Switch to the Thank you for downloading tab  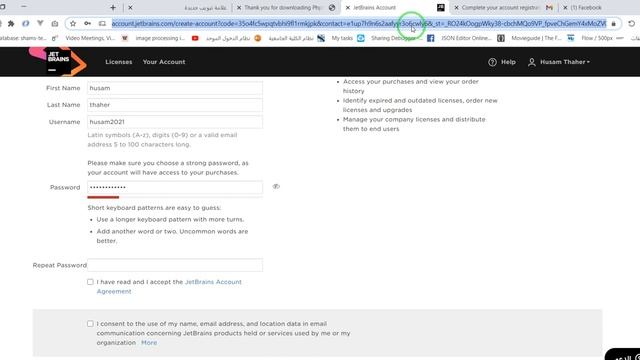click(286, 7)
